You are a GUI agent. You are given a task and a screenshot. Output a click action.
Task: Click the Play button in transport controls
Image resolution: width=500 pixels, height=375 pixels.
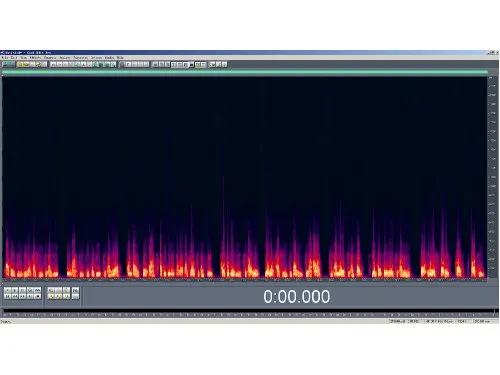coord(15,291)
